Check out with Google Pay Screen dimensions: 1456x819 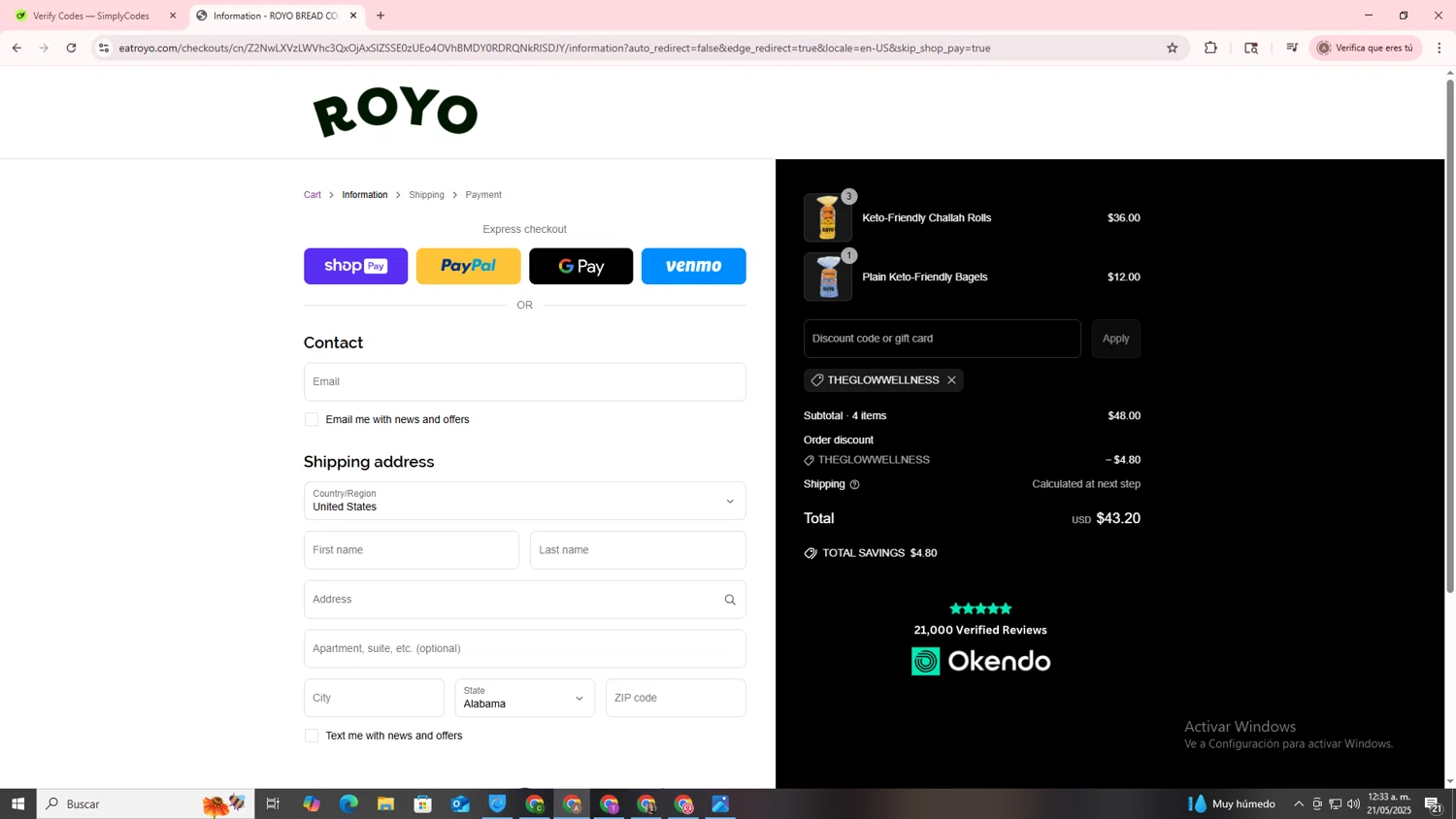[580, 266]
